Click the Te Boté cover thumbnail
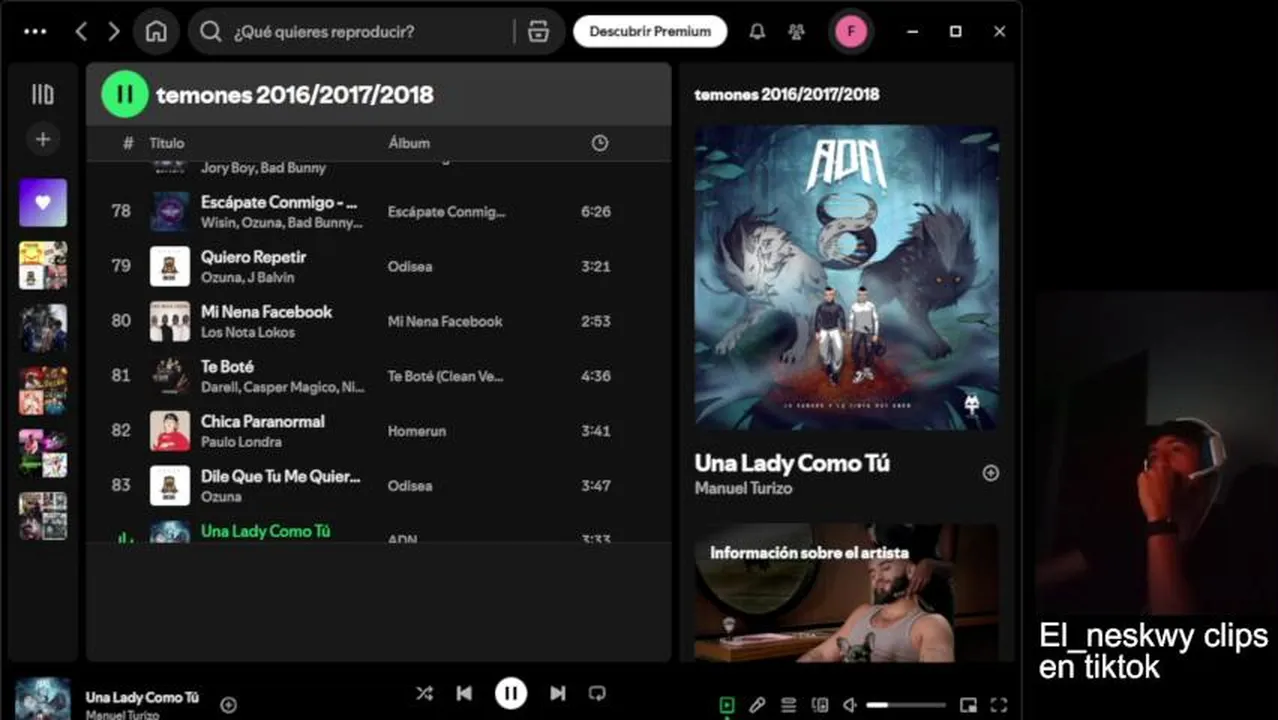Viewport: 1278px width, 720px height. (x=170, y=376)
